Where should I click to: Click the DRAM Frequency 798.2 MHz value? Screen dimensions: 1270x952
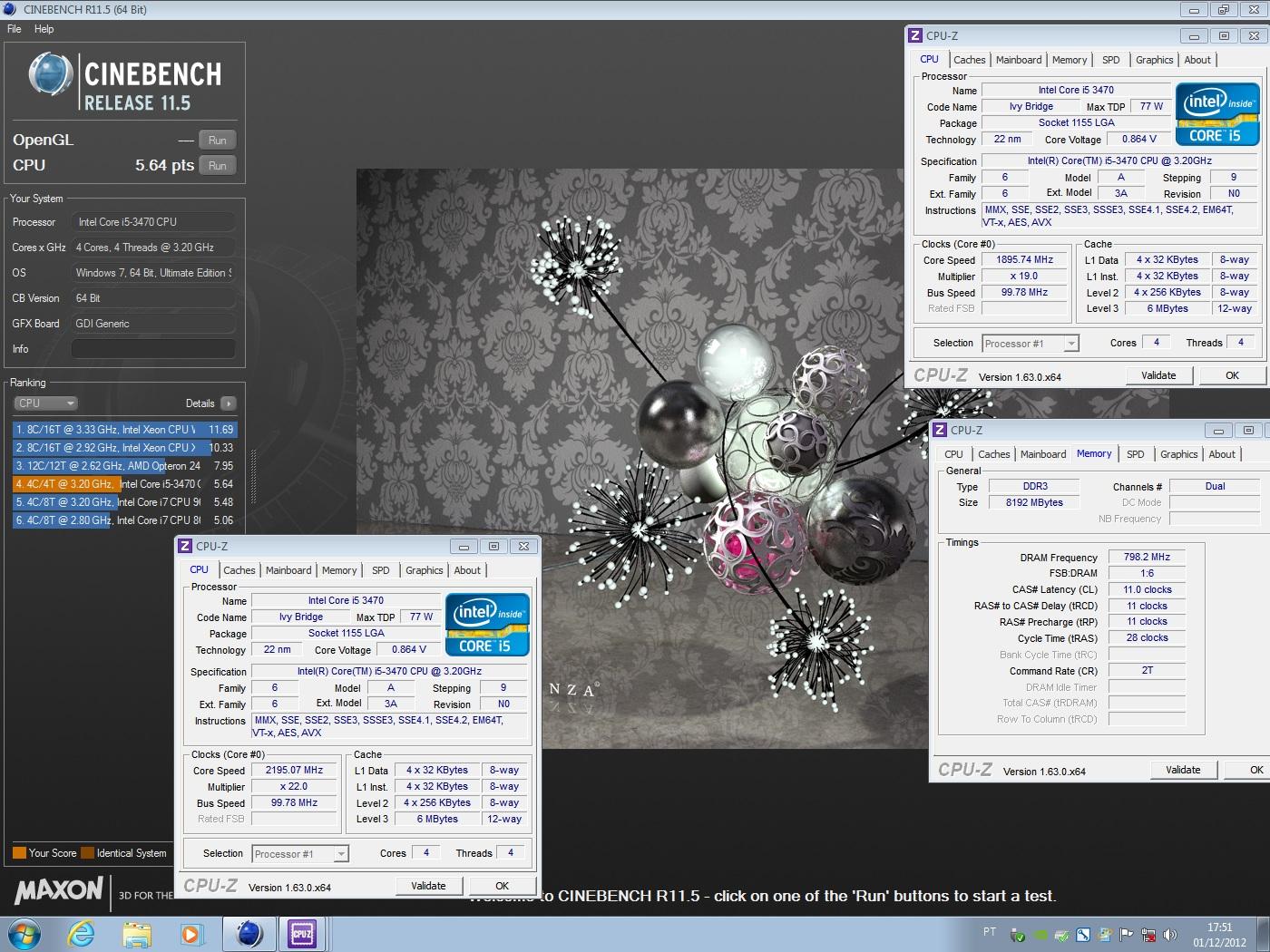(1147, 558)
